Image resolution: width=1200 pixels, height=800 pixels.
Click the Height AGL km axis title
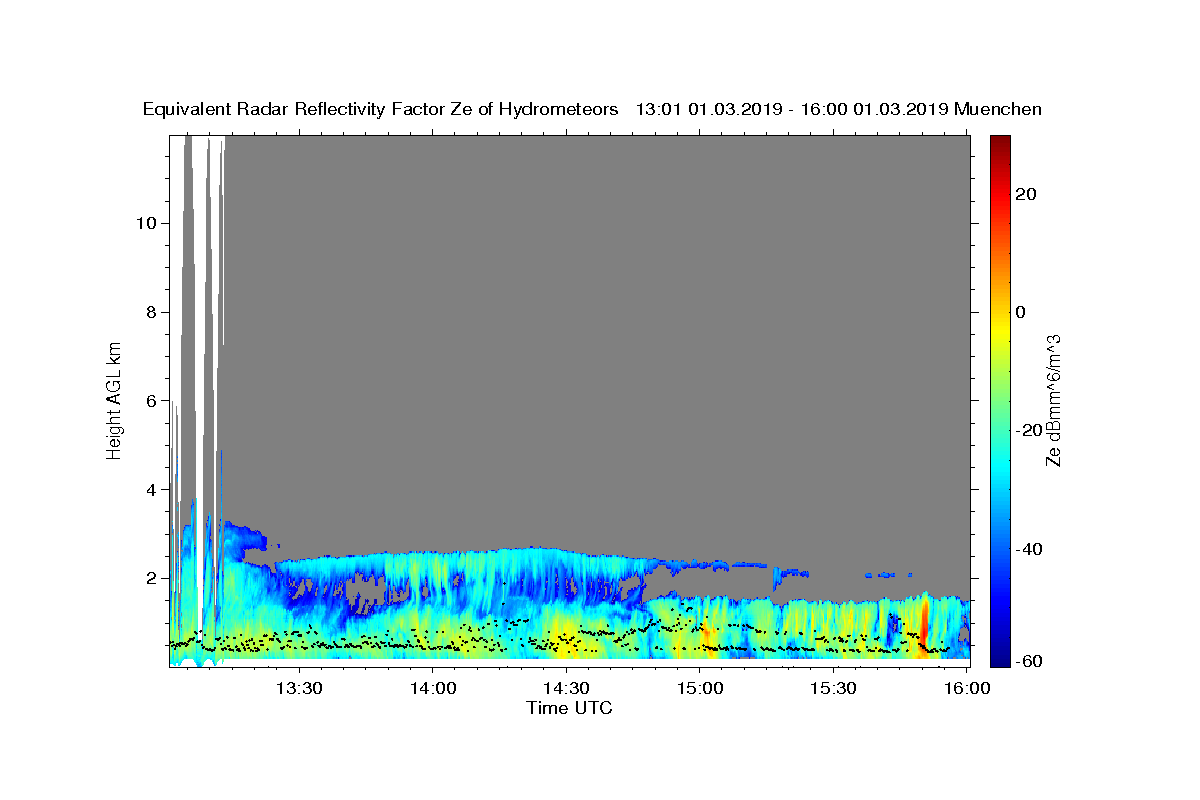coord(115,400)
